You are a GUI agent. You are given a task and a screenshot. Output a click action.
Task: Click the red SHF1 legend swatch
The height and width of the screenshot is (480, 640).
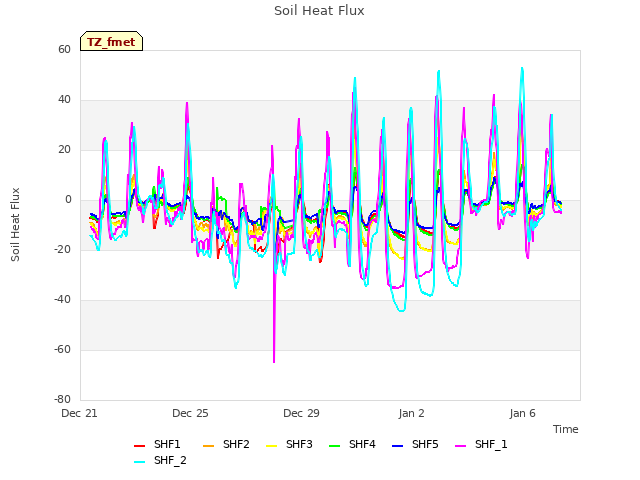140,446
